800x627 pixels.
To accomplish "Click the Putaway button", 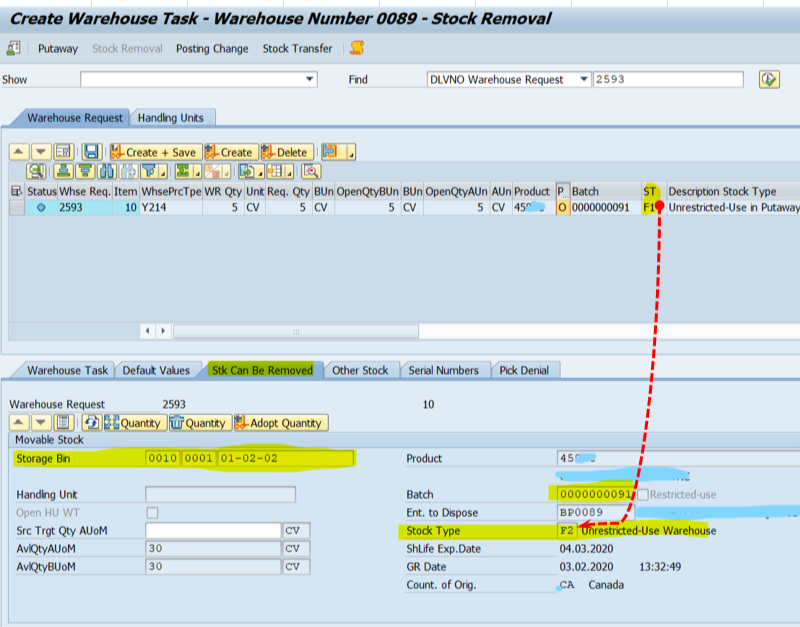I will (58, 49).
